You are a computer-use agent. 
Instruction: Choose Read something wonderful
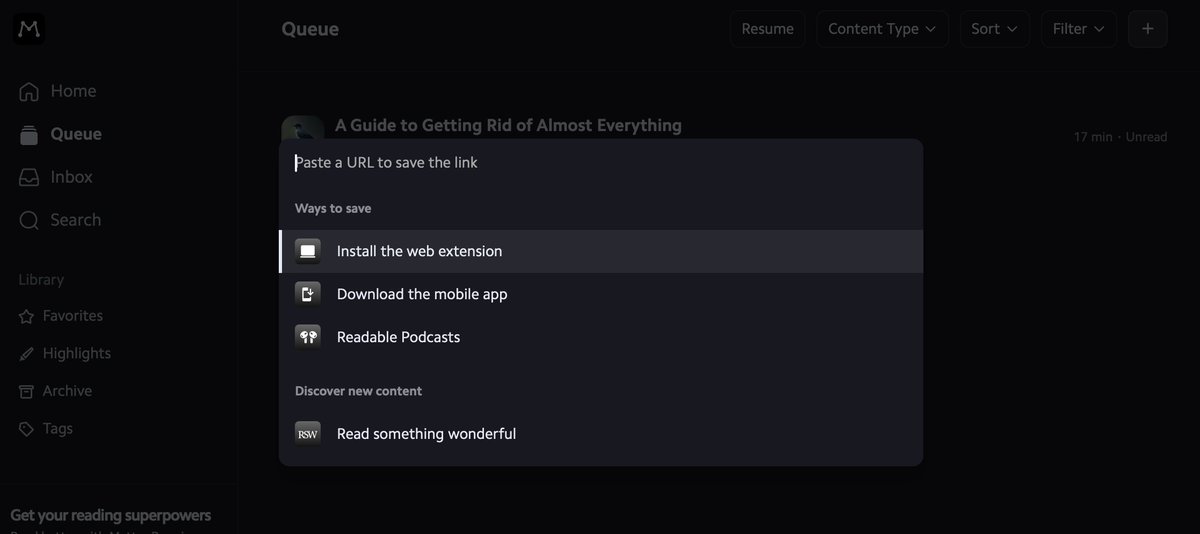click(601, 434)
